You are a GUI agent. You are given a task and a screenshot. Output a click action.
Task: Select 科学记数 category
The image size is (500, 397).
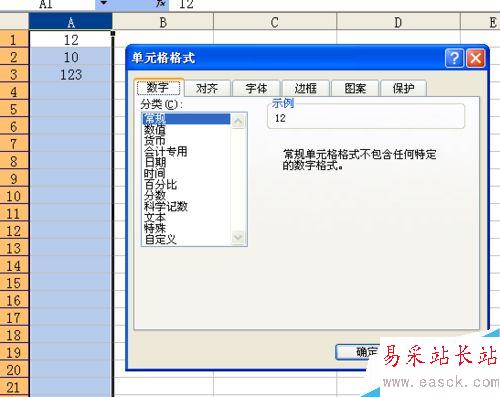coord(186,207)
